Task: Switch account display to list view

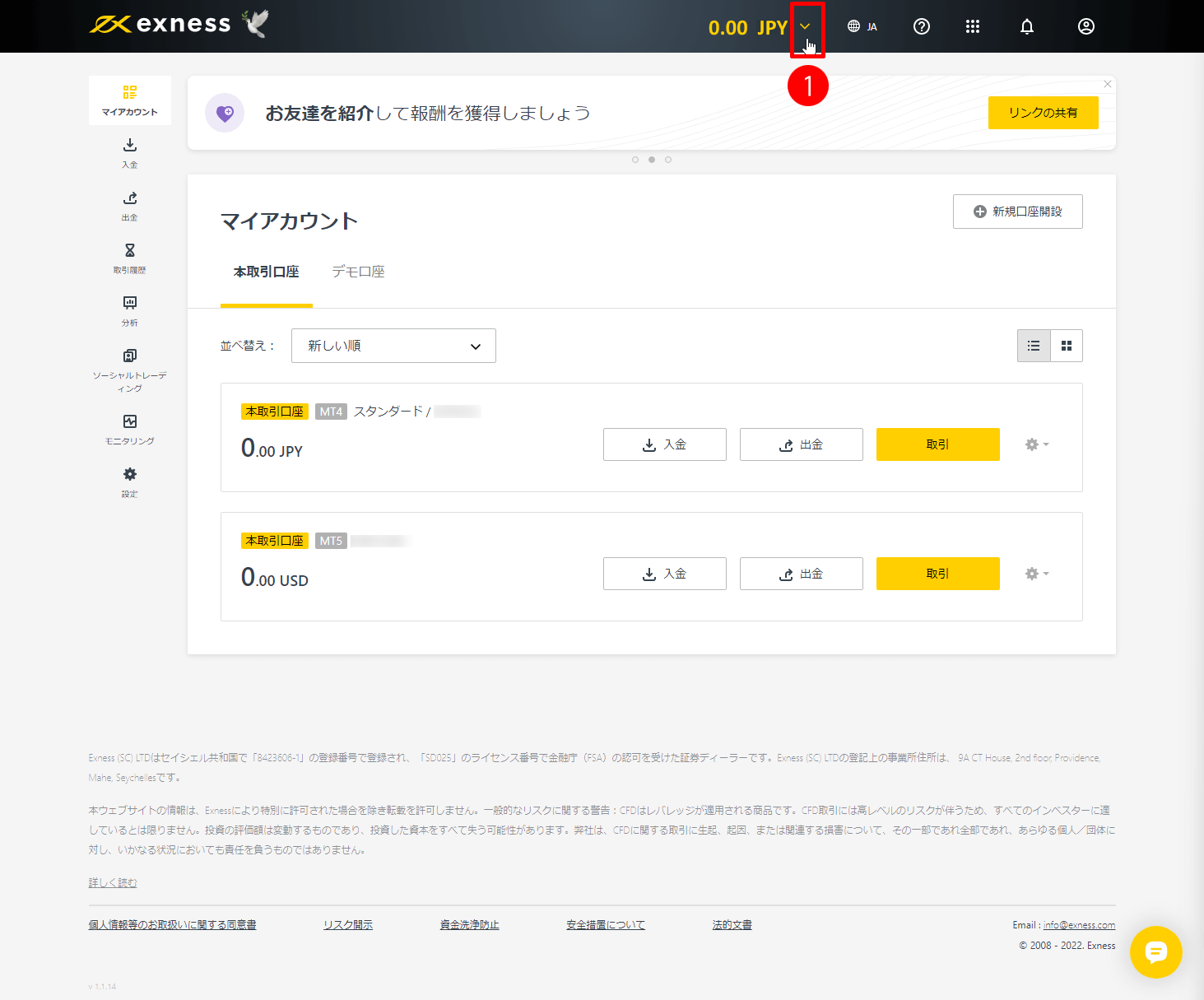Action: [x=1034, y=346]
